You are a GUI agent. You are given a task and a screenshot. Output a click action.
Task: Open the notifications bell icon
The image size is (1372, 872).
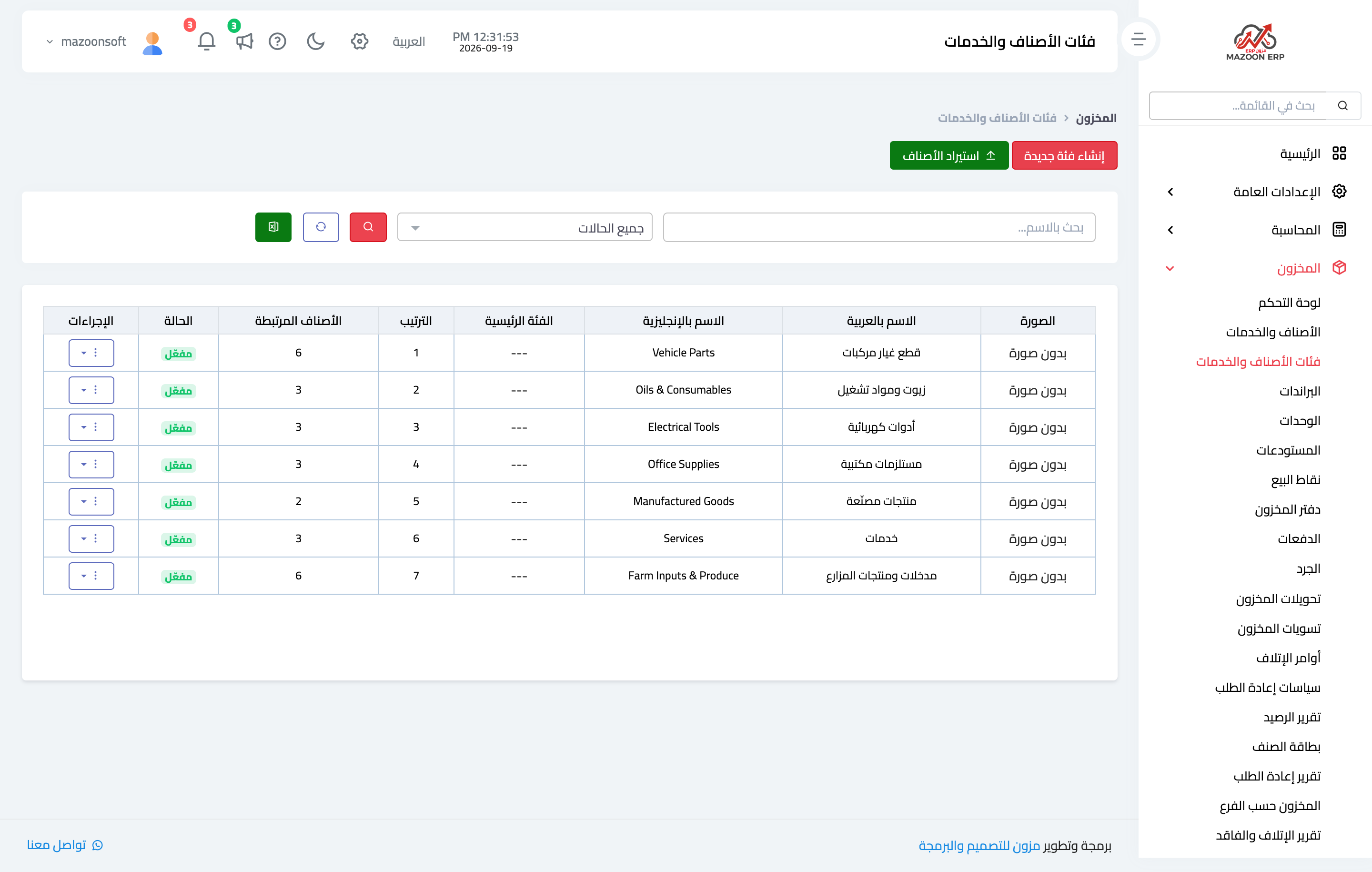point(206,41)
